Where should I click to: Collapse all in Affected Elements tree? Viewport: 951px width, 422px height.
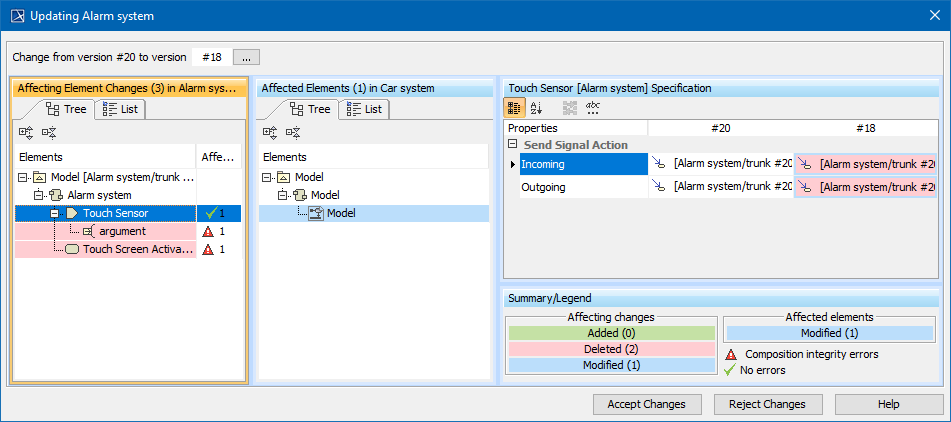tap(292, 131)
